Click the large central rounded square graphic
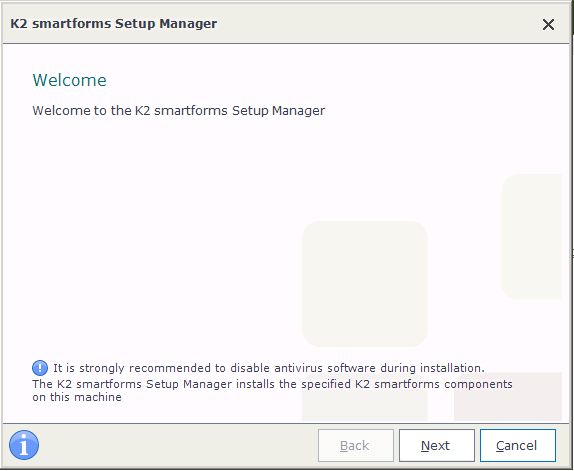This screenshot has height=471, width=574. tap(364, 284)
